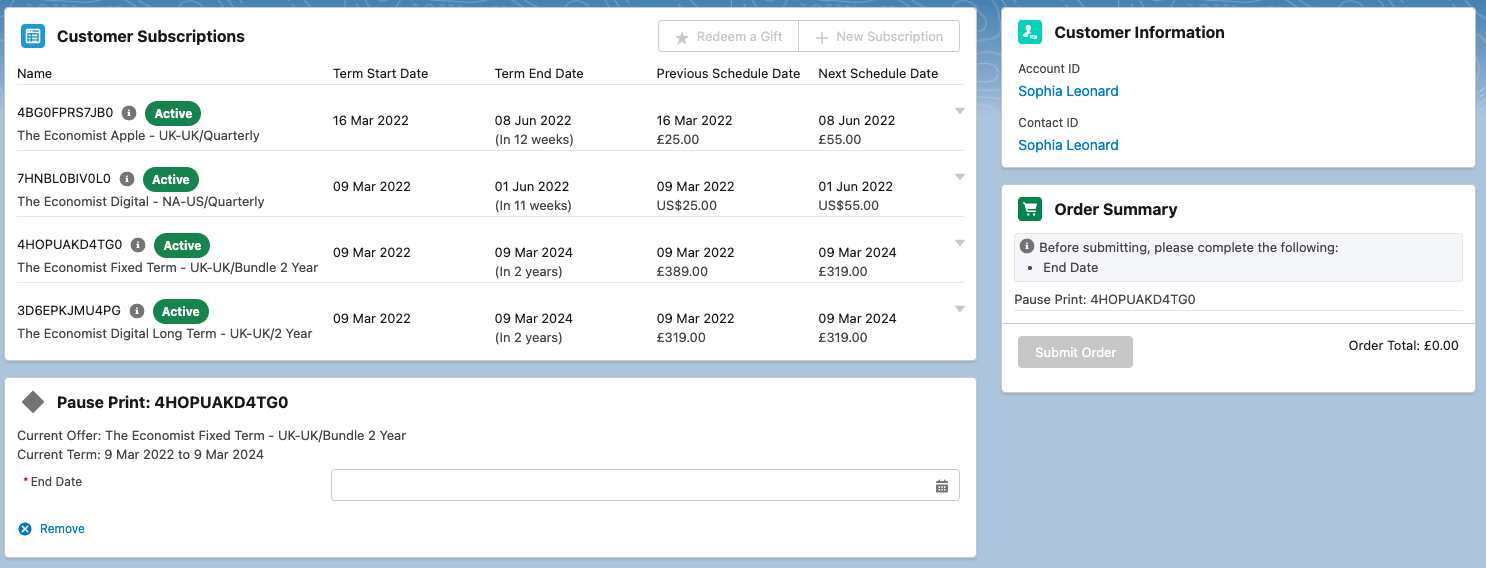The width and height of the screenshot is (1486, 568).
Task: Click into the End Date input field
Action: tap(645, 485)
